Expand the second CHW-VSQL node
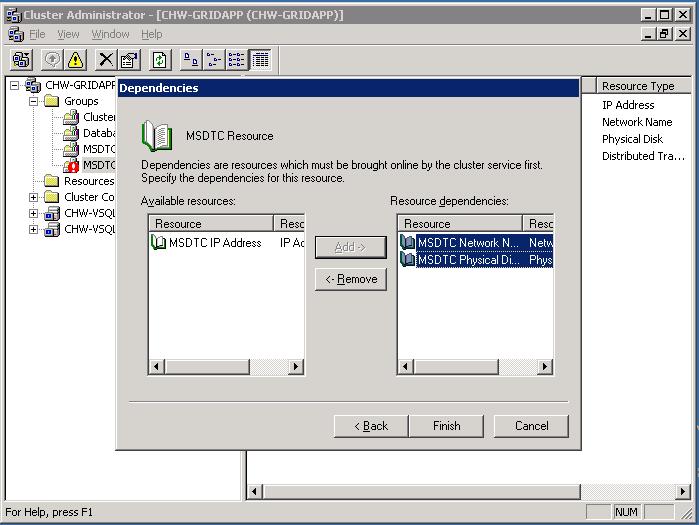699x525 pixels. coord(33,229)
